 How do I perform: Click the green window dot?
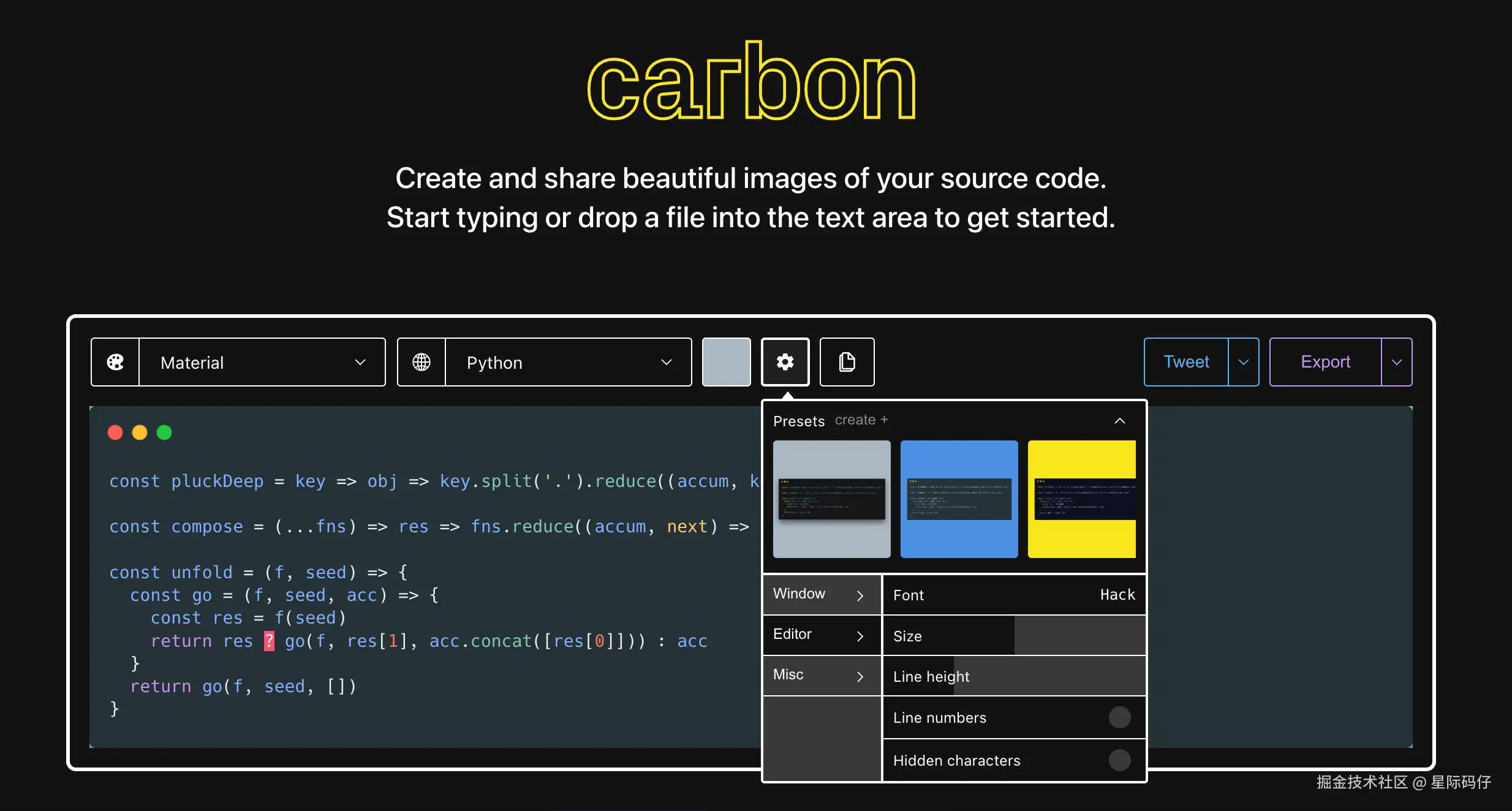[164, 432]
